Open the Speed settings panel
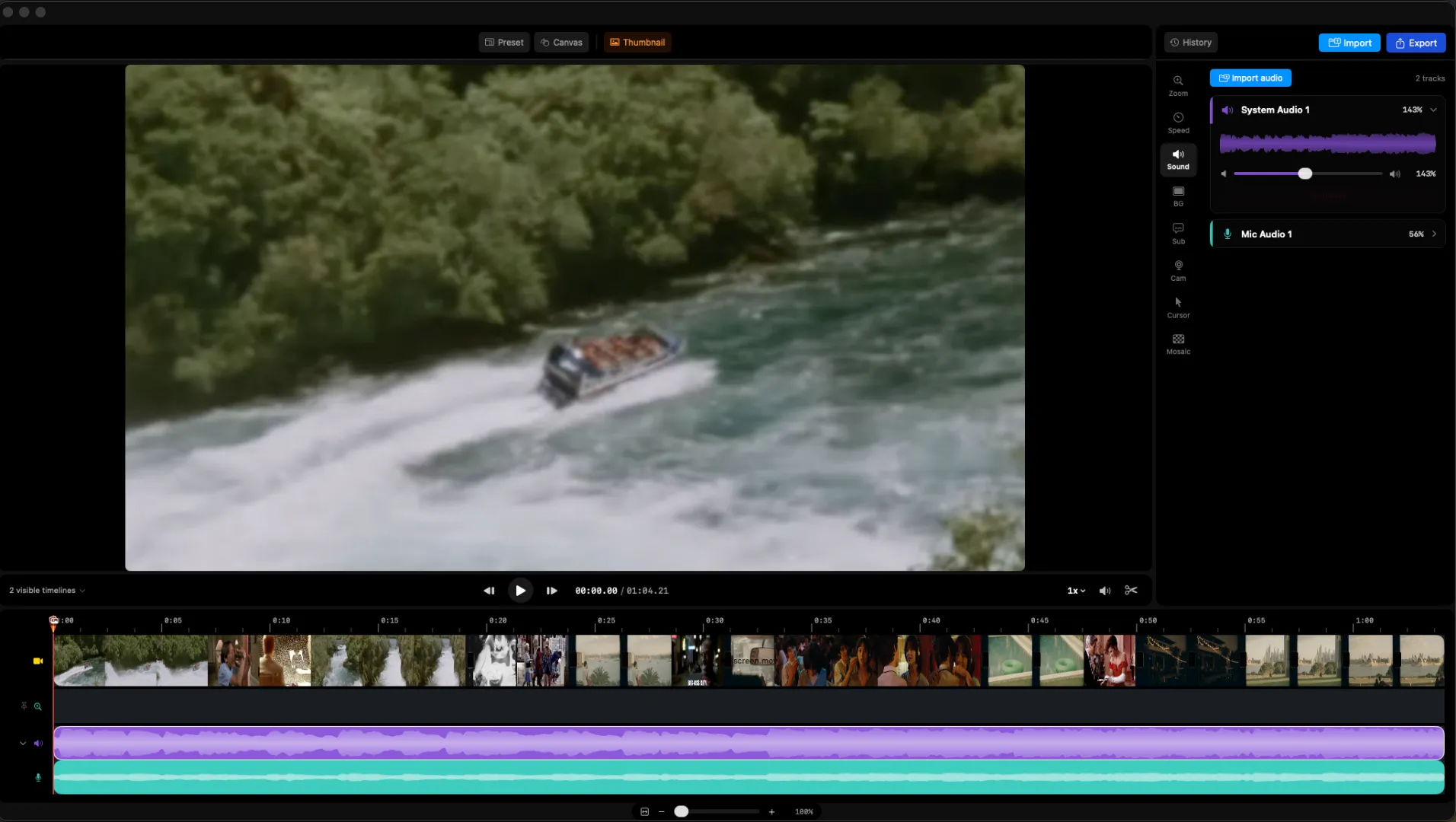 [1177, 123]
